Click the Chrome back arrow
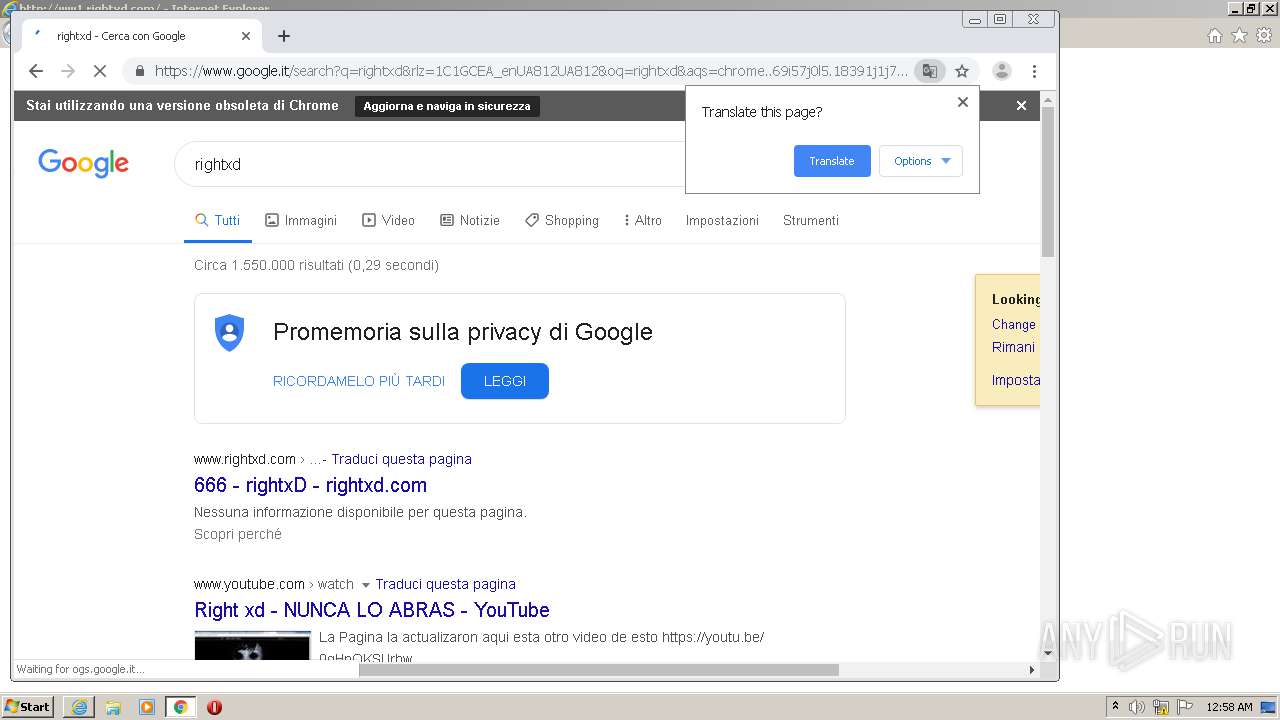 tap(36, 71)
